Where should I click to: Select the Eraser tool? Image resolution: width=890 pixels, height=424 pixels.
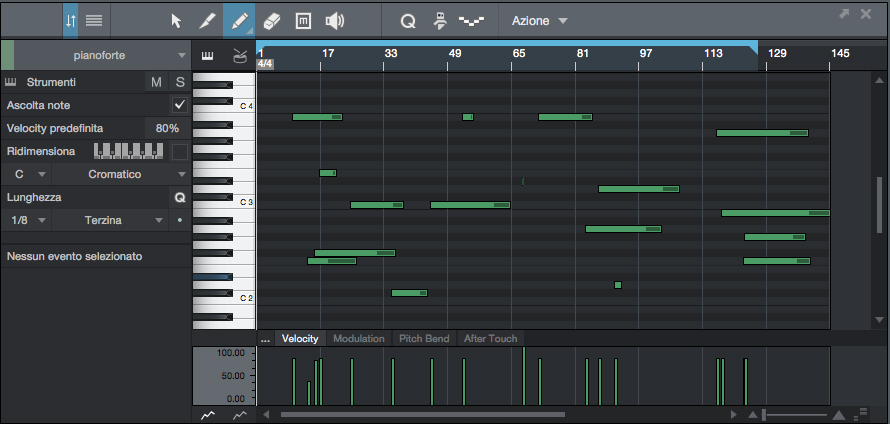(271, 20)
